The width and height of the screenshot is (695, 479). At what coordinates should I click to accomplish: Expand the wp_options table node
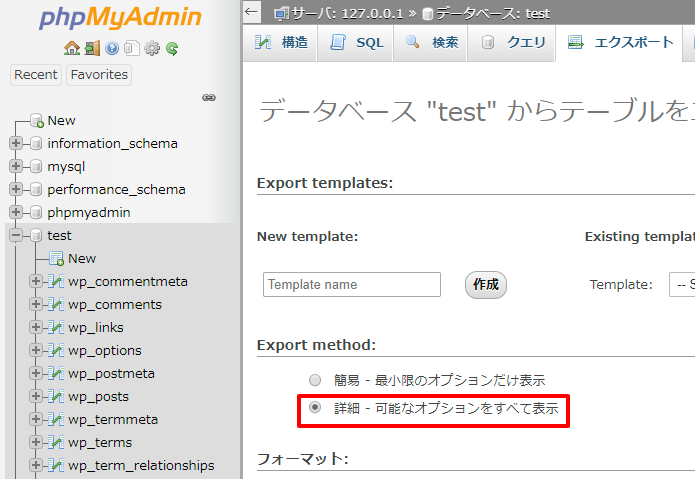click(x=37, y=351)
